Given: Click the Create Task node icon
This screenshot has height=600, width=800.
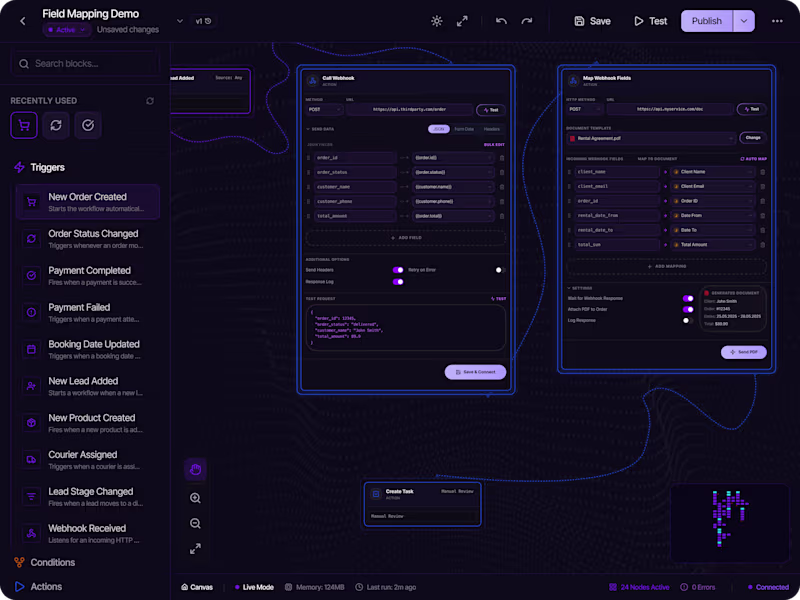Looking at the screenshot, I should click(x=376, y=494).
